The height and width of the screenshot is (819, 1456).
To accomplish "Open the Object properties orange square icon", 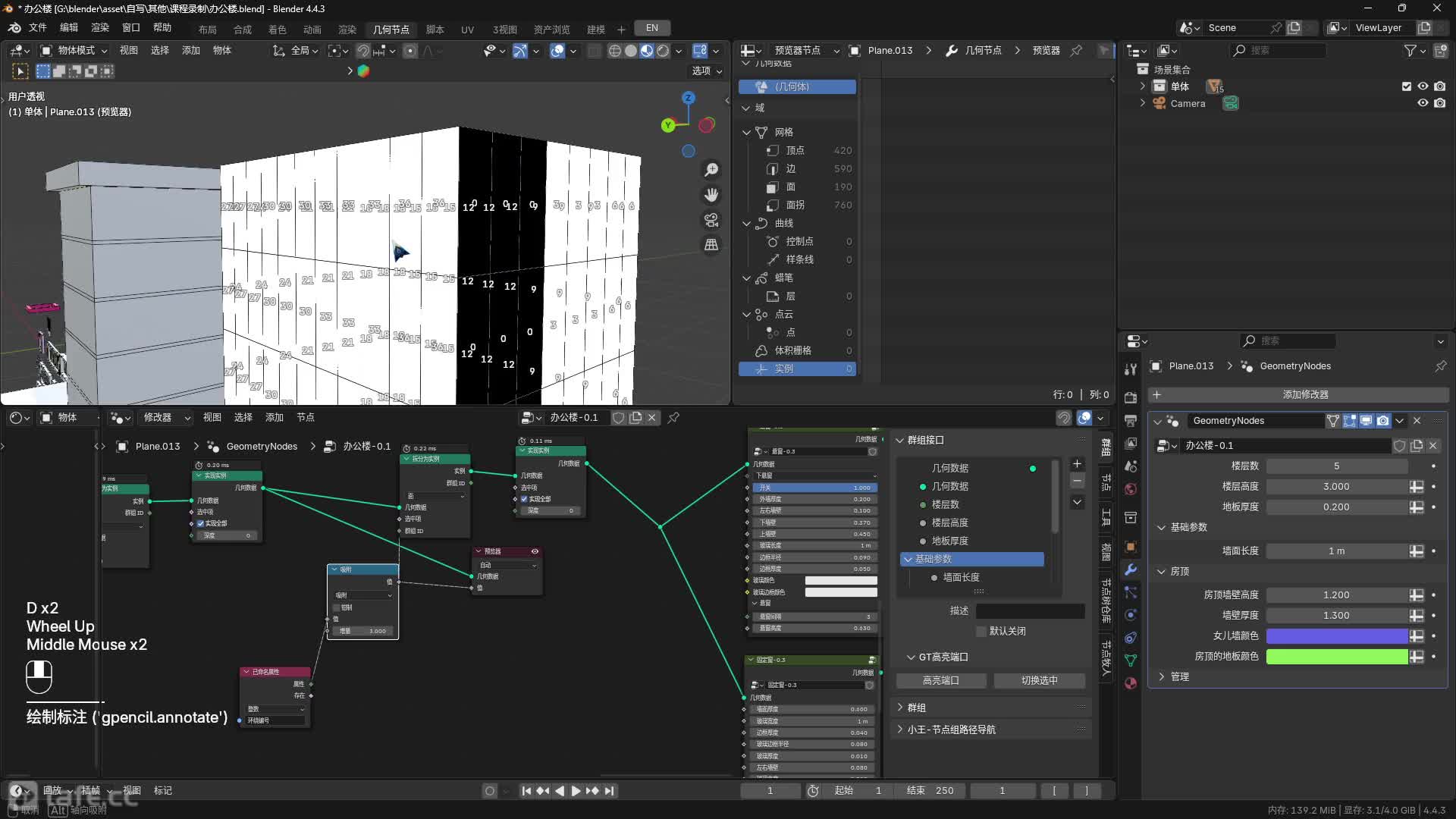I will click(x=1131, y=547).
